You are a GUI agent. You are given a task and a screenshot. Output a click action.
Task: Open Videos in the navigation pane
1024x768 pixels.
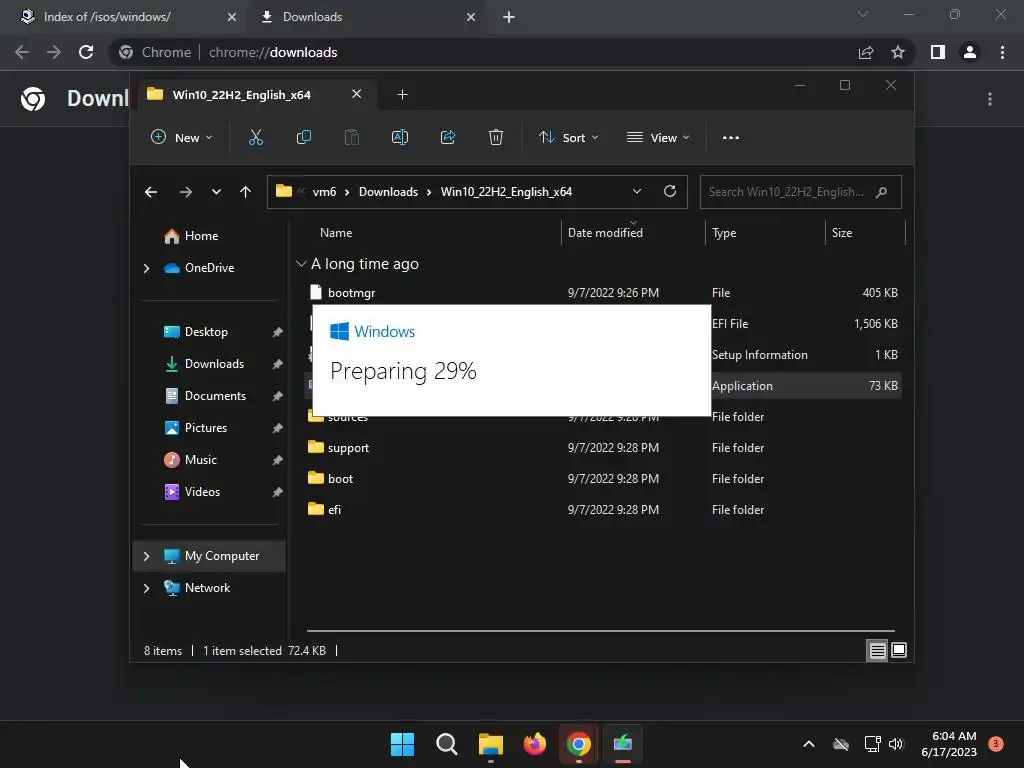point(202,492)
